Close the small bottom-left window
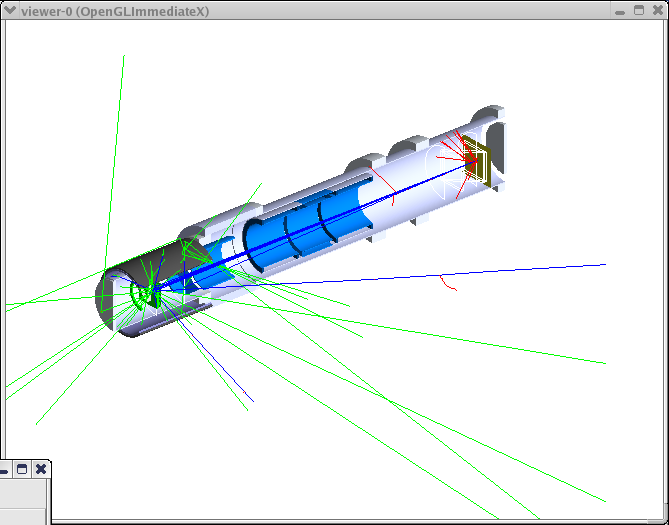 tap(40, 469)
